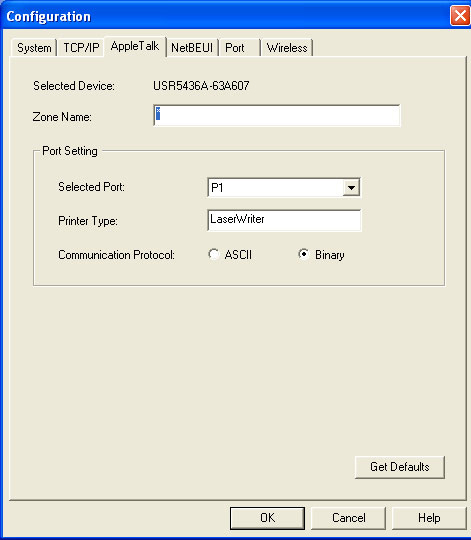Click the Configuration title bar
Image resolution: width=471 pixels, height=540 pixels.
(x=224, y=16)
